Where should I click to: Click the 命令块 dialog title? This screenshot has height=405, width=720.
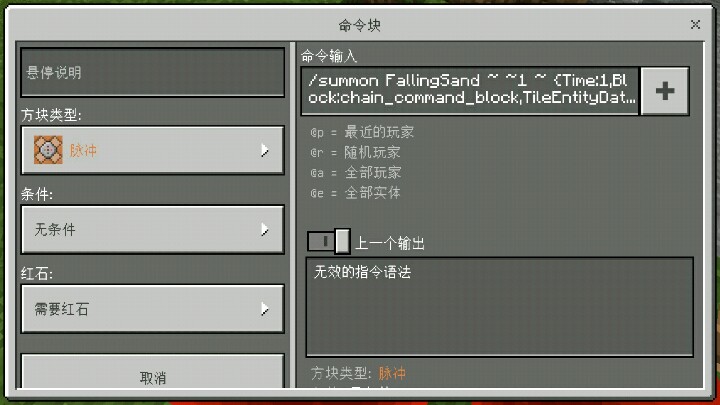pyautogui.click(x=360, y=25)
